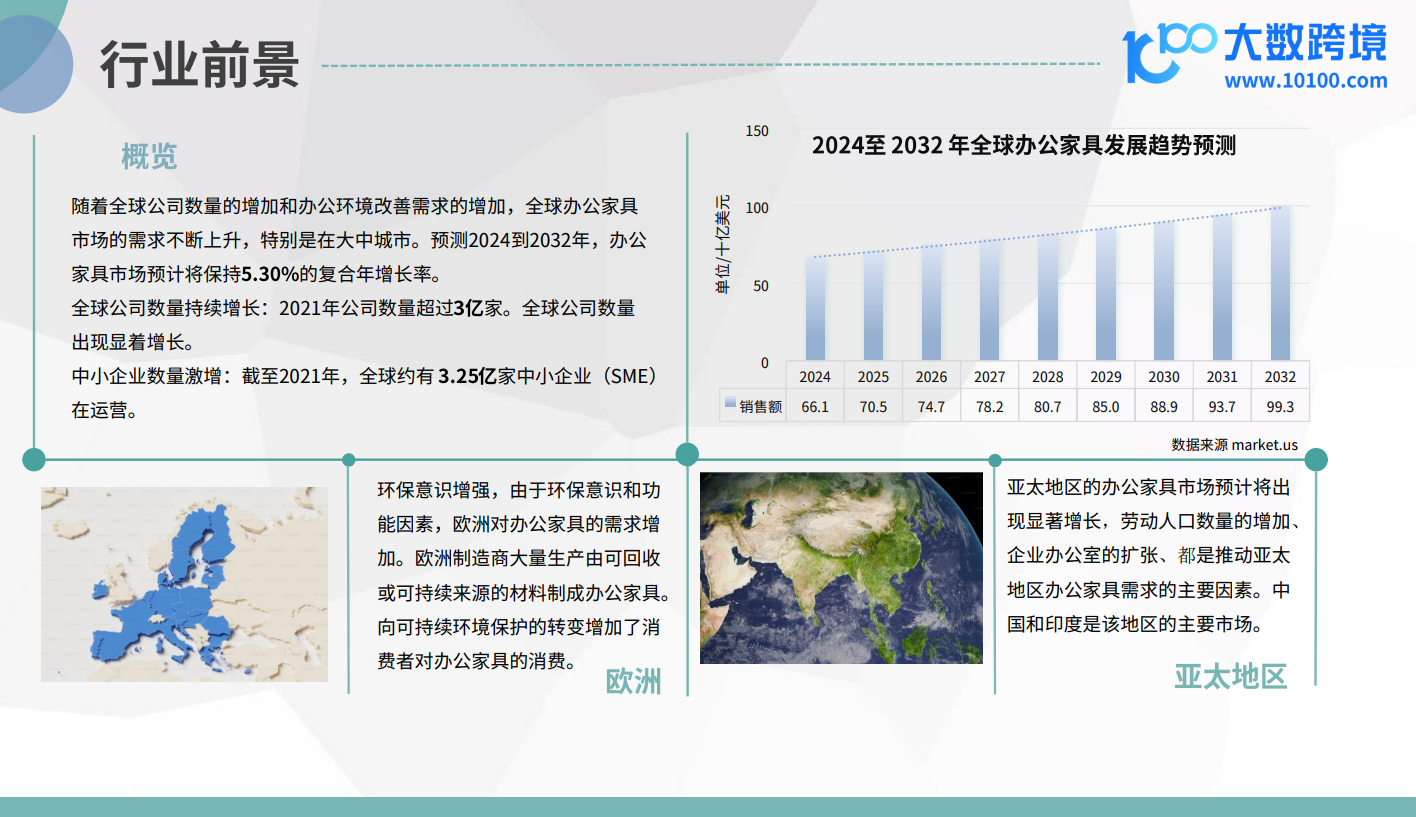Screen dimensions: 1416x817
Task: Click the 环保意识增强 Europe paragraph
Action: click(523, 575)
